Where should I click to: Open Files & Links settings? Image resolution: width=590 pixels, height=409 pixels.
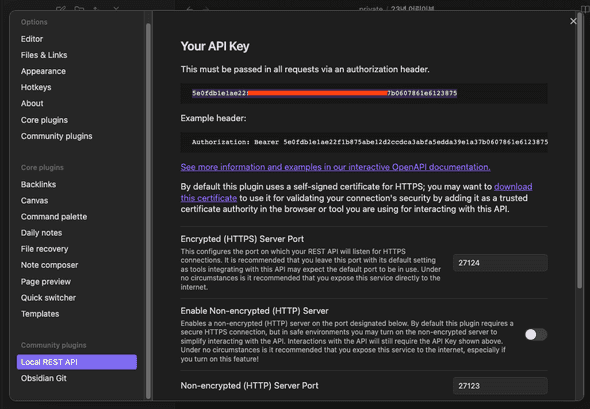(44, 55)
